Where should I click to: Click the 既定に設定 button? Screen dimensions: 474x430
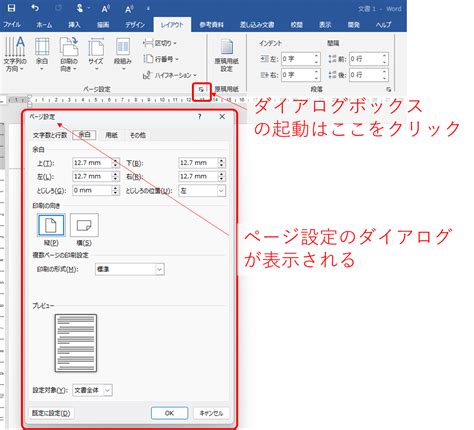coord(51,413)
